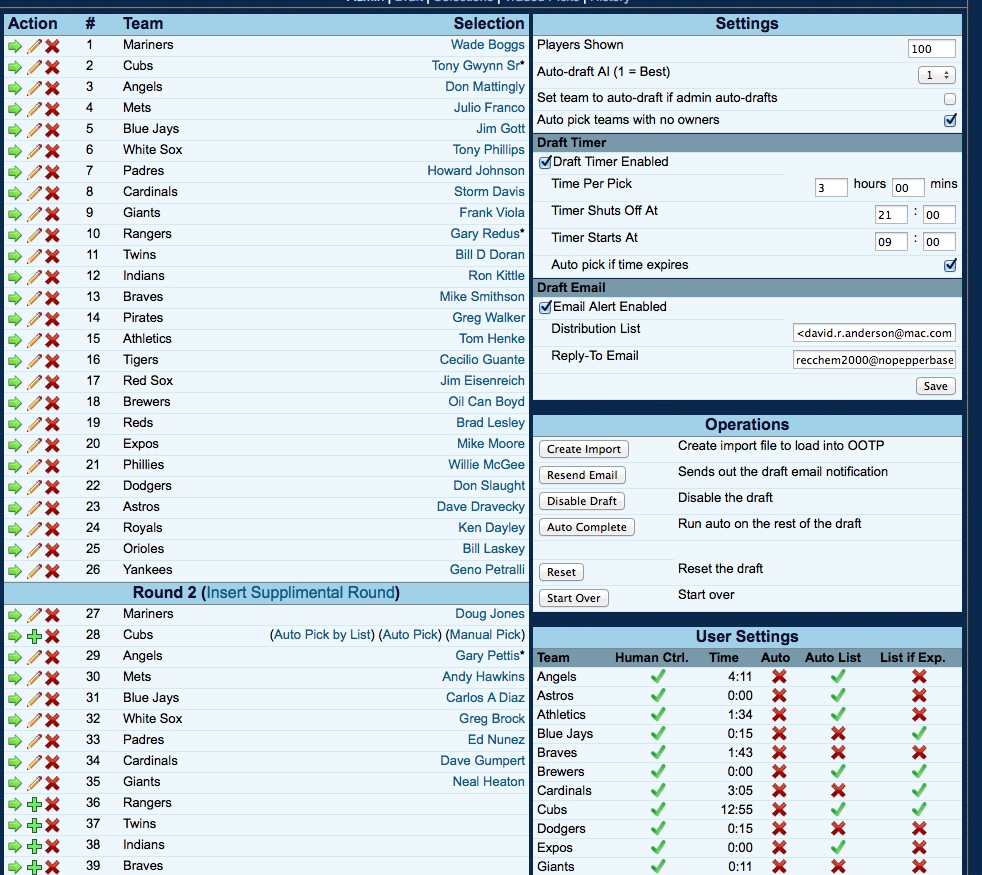This screenshot has height=875, width=982.
Task: Open the Auto-draft AI dropdown
Action: pos(936,75)
